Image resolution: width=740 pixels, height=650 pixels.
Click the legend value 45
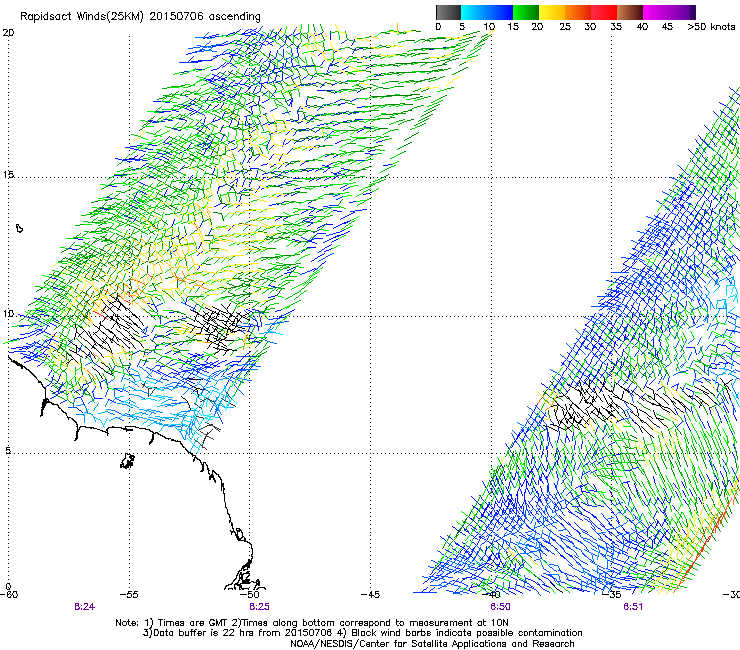[x=667, y=27]
